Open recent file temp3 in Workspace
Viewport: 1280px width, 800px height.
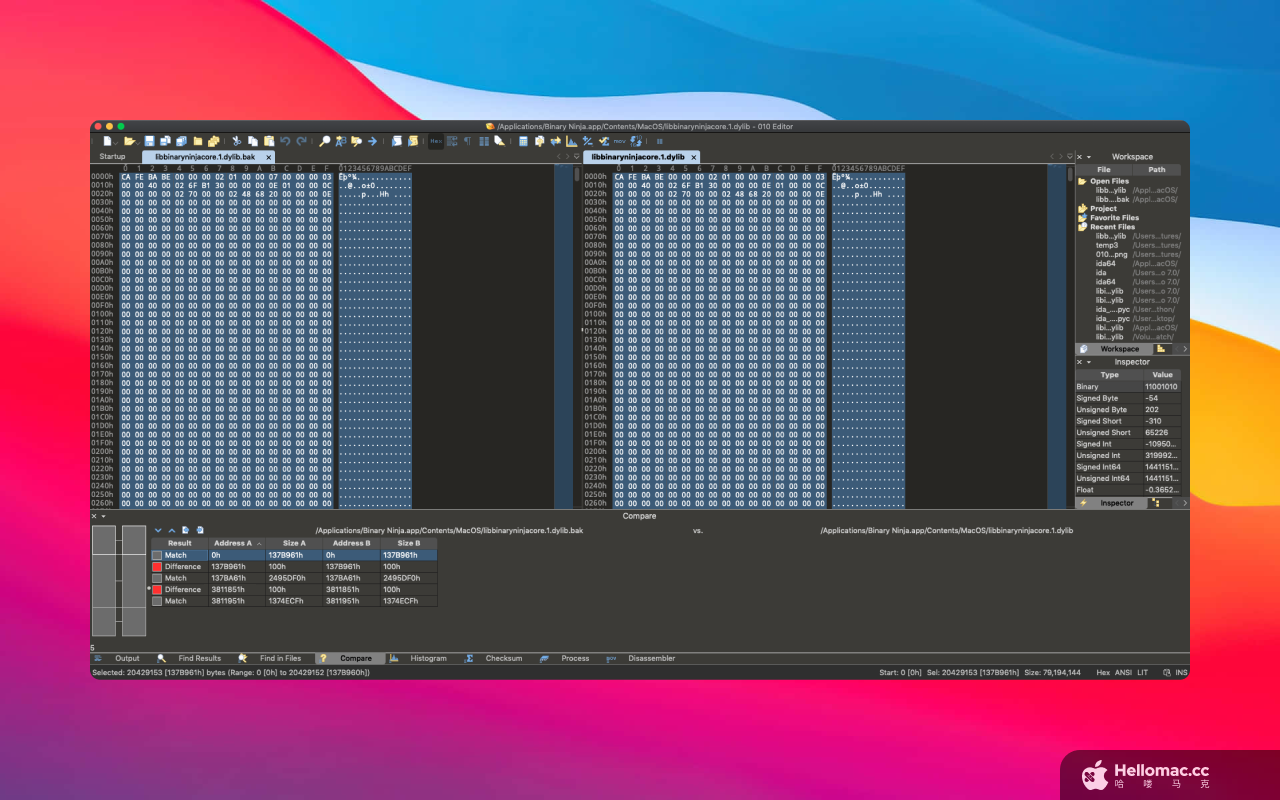(x=1107, y=245)
